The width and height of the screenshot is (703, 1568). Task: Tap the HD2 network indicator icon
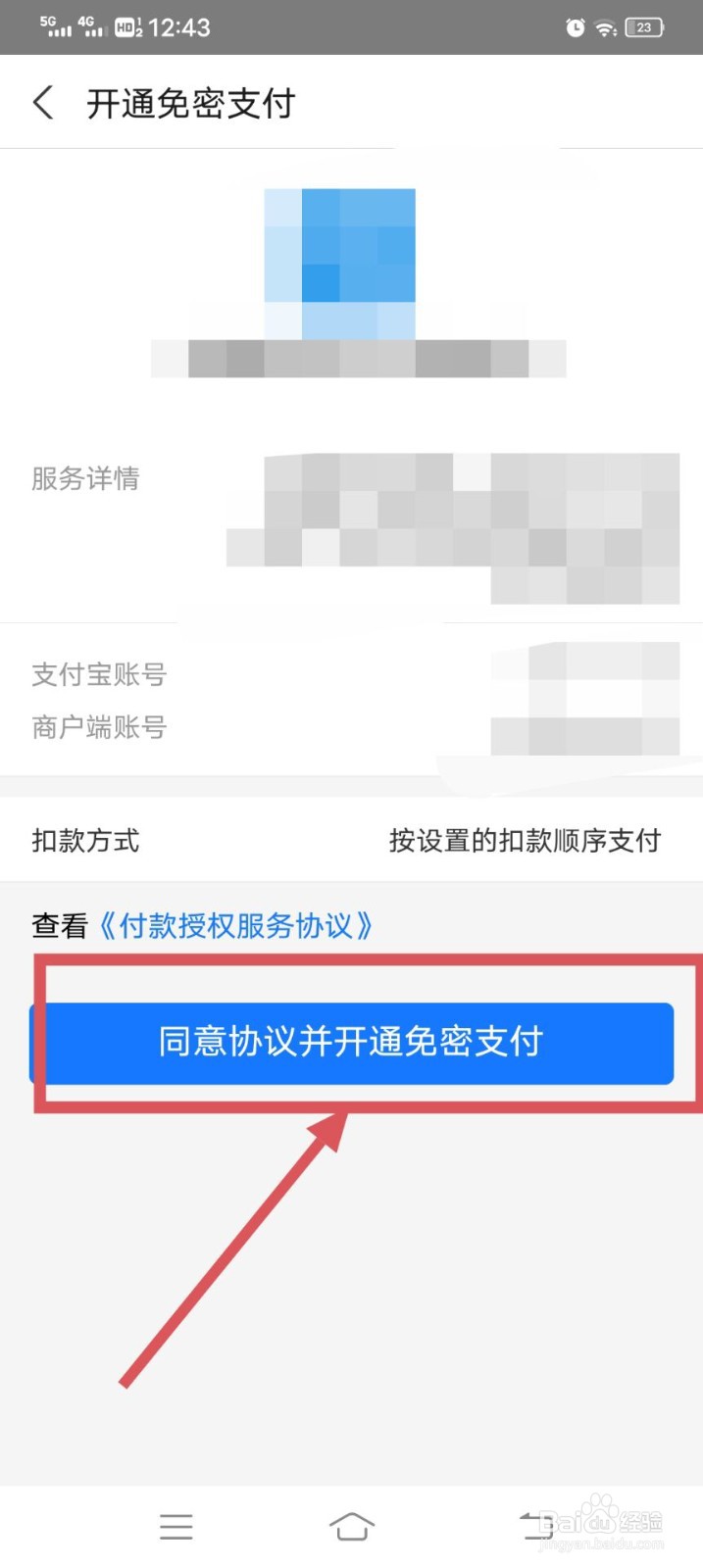[128, 27]
